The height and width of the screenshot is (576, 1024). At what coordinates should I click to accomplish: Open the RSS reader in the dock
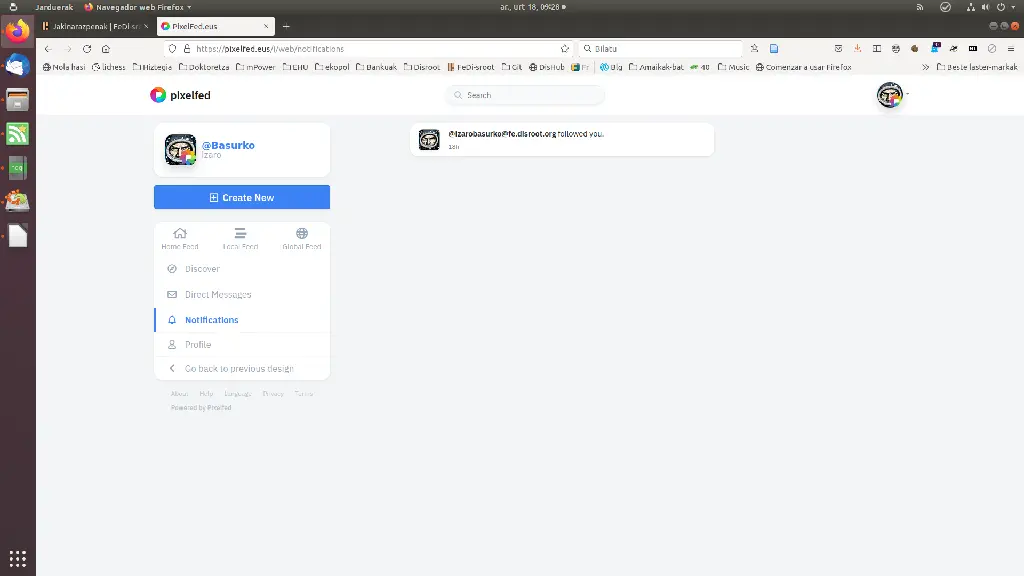(x=18, y=134)
